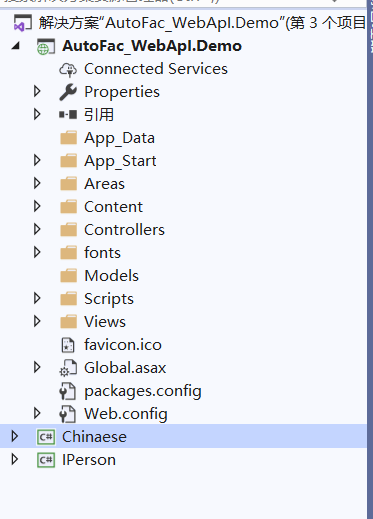Collapse the AutoFac_WebApI.Demo project node
The width and height of the screenshot is (373, 519).
15,46
